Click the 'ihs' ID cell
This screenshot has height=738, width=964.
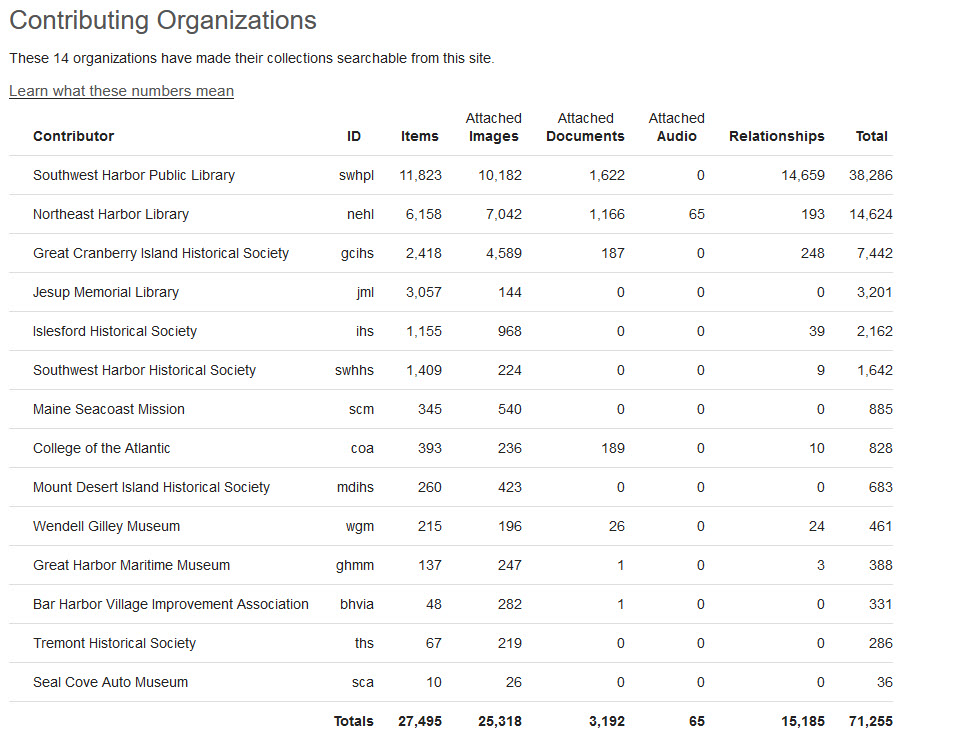pos(365,331)
